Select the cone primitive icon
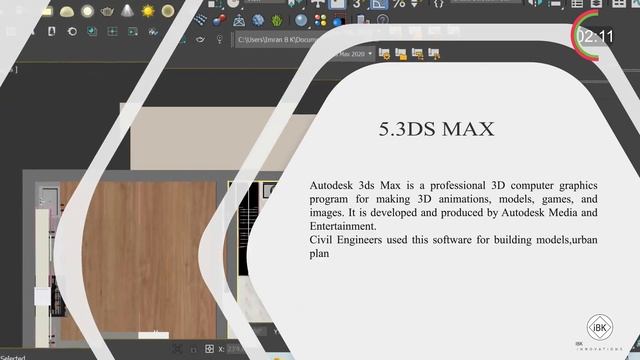640x360 pixels. [x=127, y=11]
